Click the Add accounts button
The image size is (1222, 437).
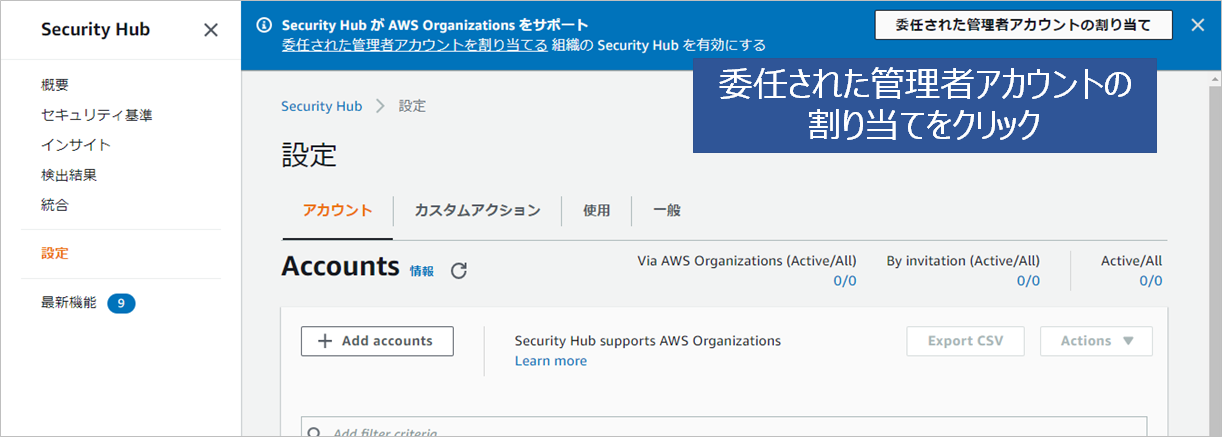click(x=377, y=341)
